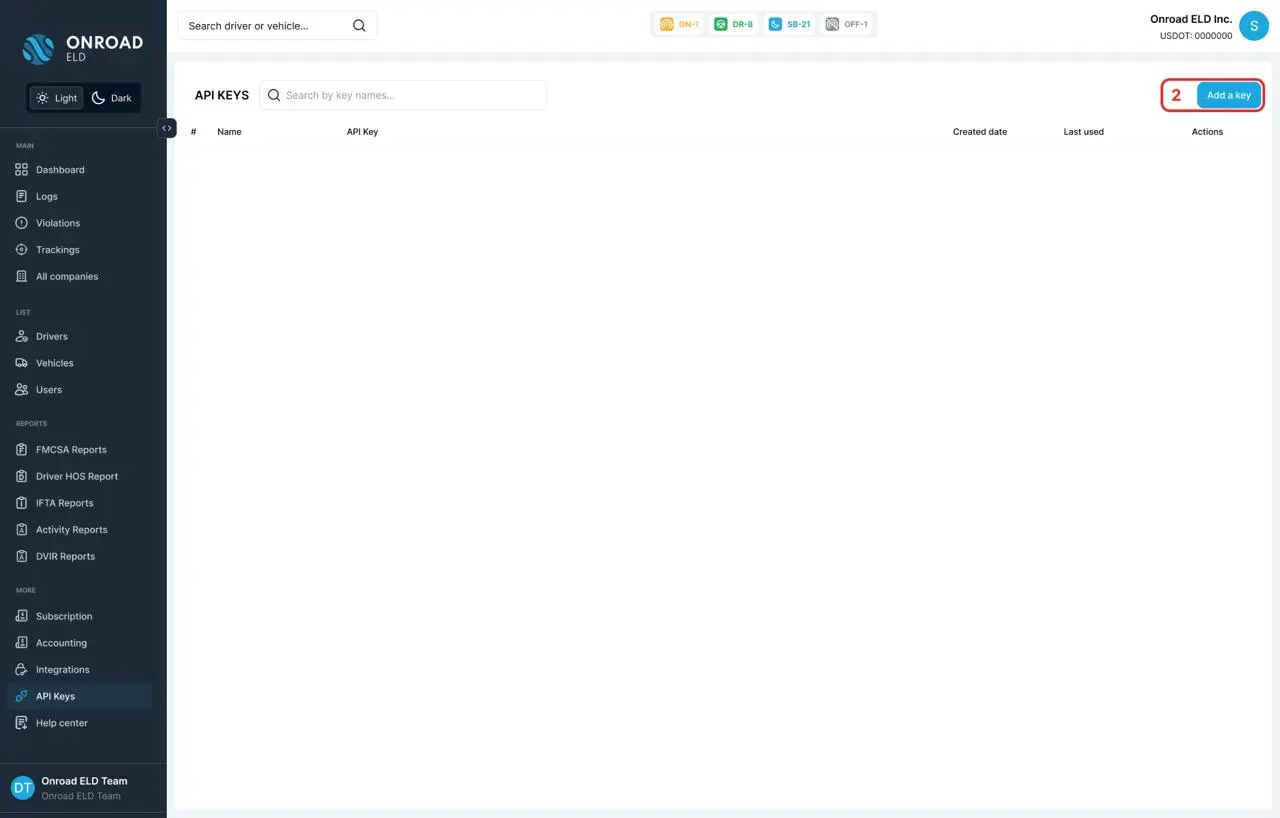1280x818 pixels.
Task: Switch to Light theme
Action: pyautogui.click(x=56, y=98)
